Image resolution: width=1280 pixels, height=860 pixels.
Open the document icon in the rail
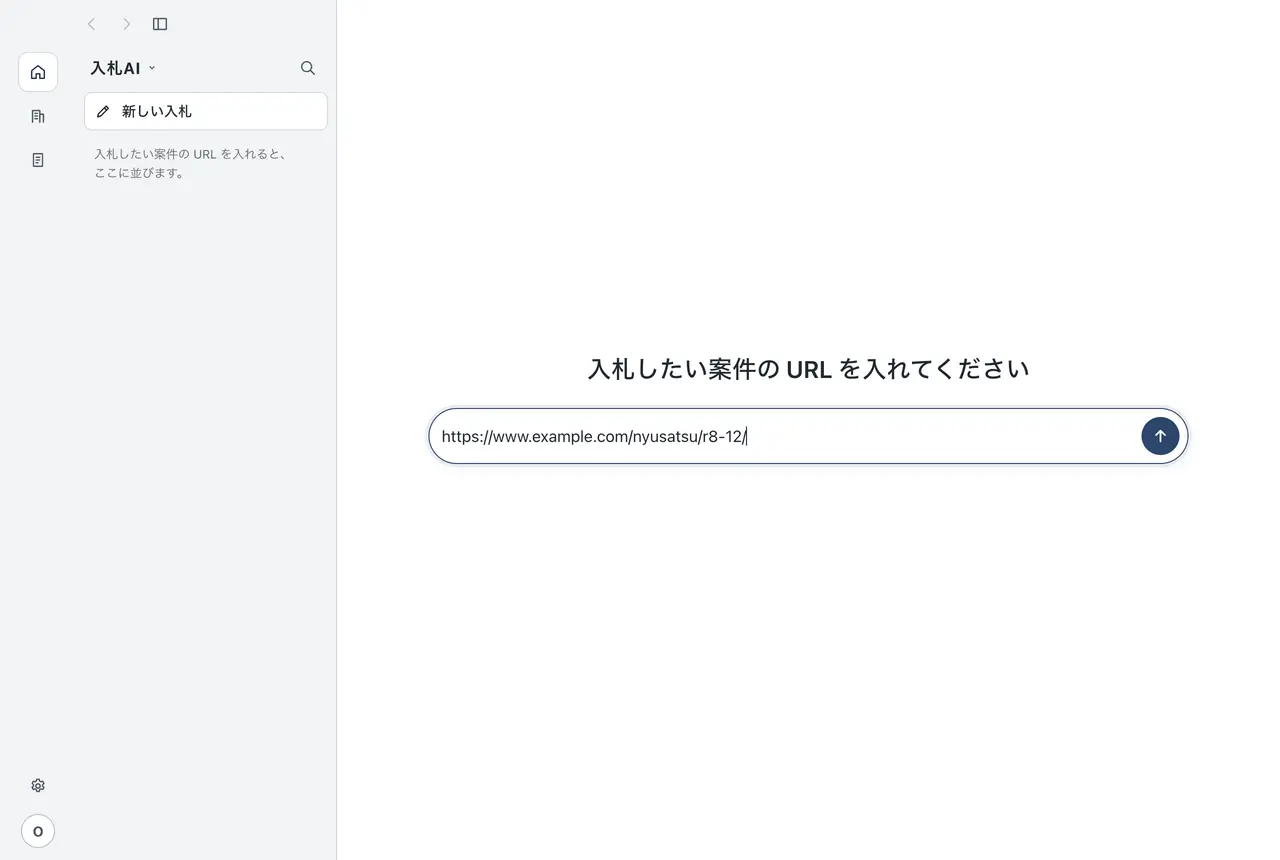coord(38,160)
